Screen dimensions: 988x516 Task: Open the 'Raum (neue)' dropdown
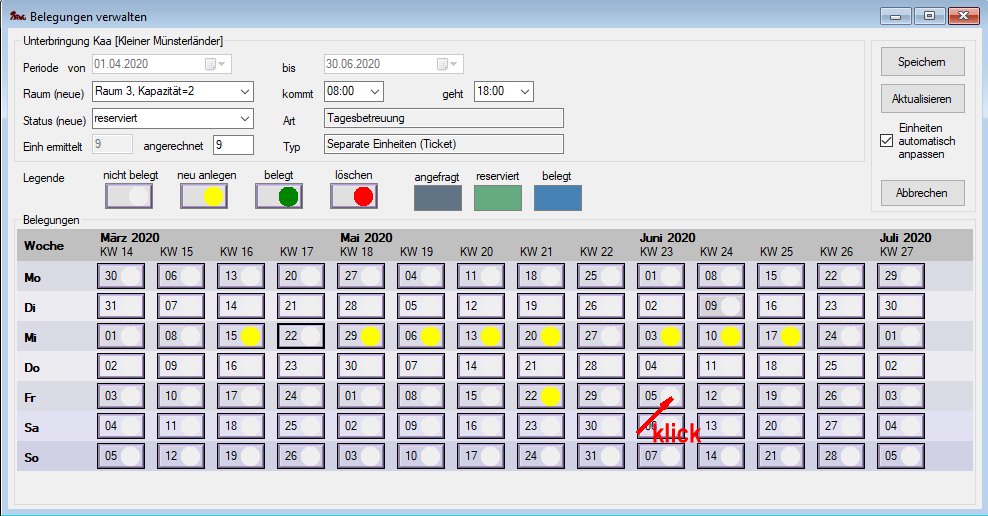pyautogui.click(x=245, y=92)
